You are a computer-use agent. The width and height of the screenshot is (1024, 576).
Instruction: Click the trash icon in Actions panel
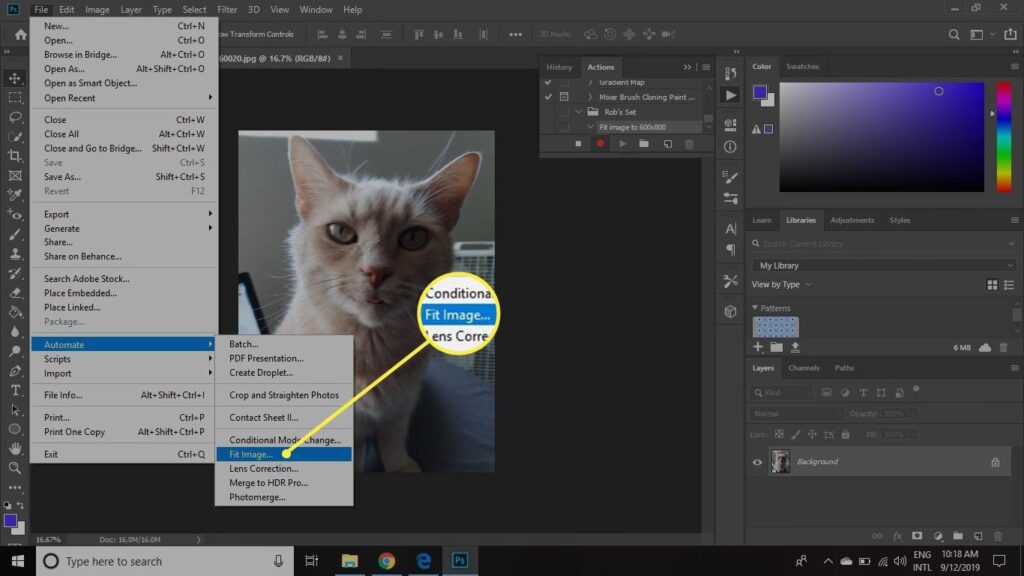[x=689, y=144]
